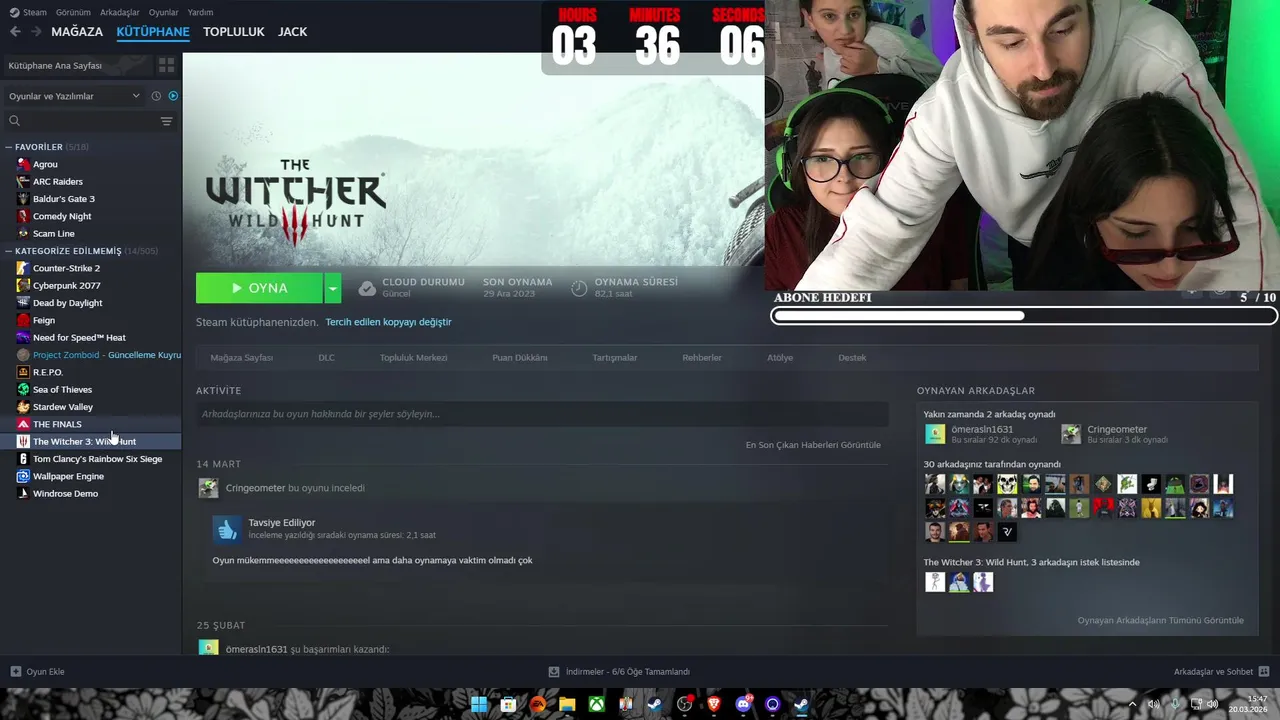Click Oyun Ekle add game button

pyautogui.click(x=37, y=672)
